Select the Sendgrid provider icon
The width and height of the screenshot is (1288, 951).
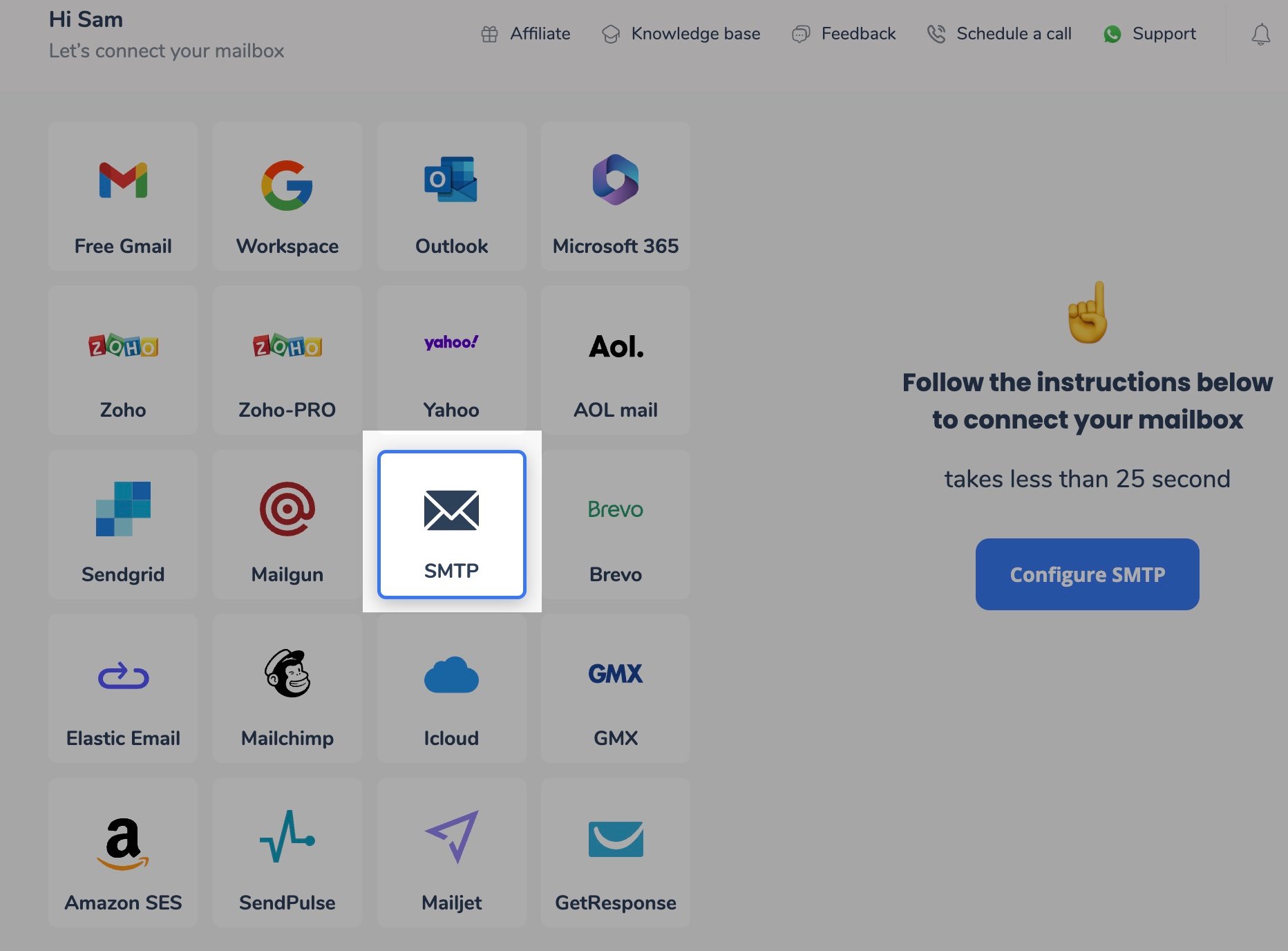pos(123,511)
